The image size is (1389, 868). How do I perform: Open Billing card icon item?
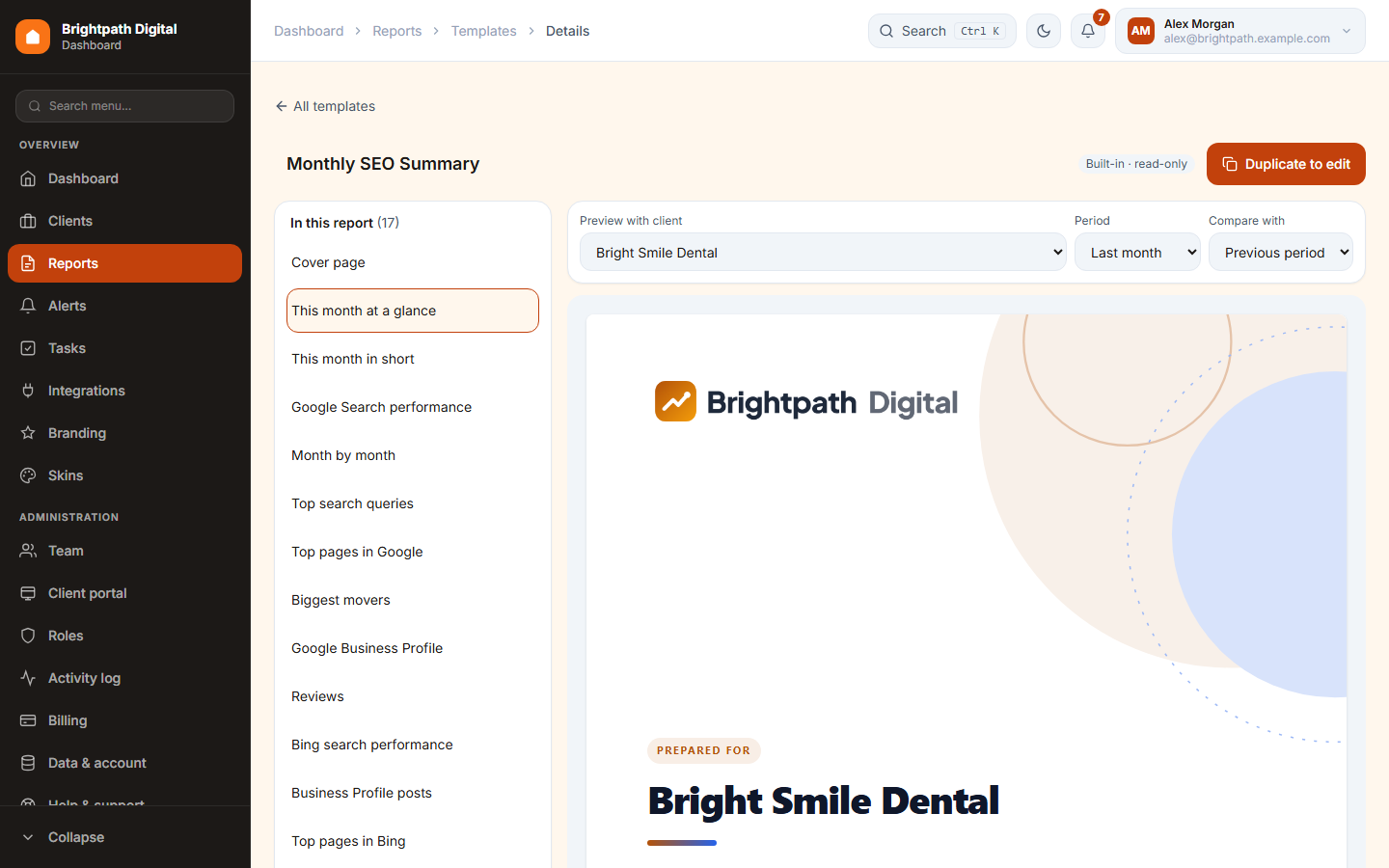tap(124, 720)
